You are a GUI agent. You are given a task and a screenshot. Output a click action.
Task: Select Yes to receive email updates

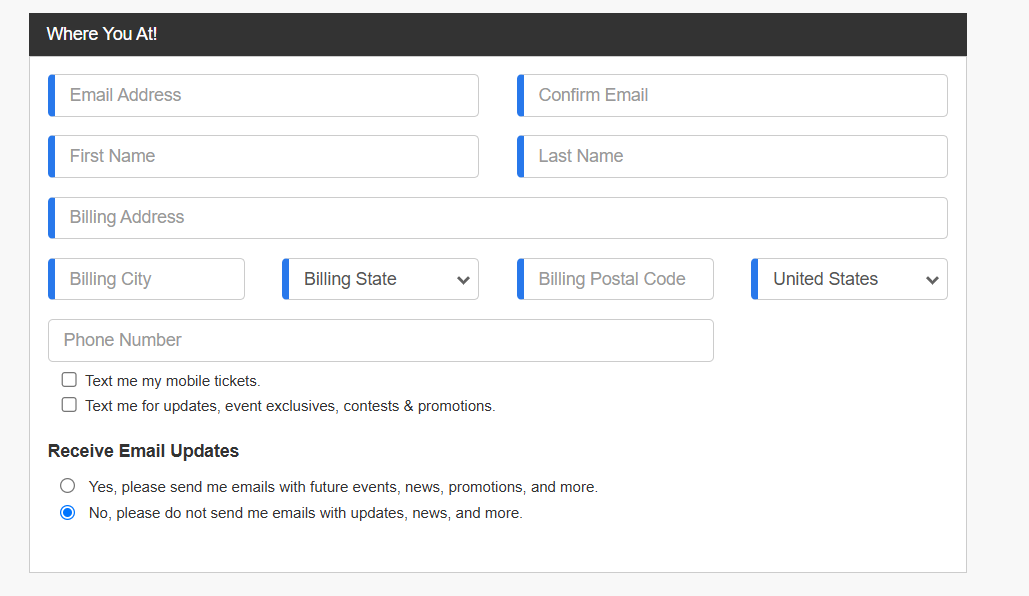(x=68, y=486)
